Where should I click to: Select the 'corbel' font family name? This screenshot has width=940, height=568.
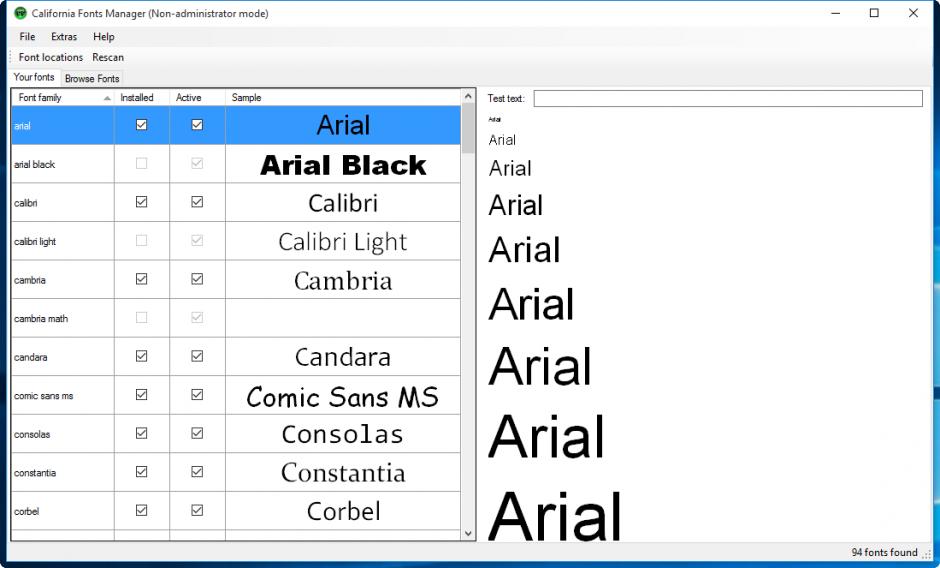[x=26, y=512]
